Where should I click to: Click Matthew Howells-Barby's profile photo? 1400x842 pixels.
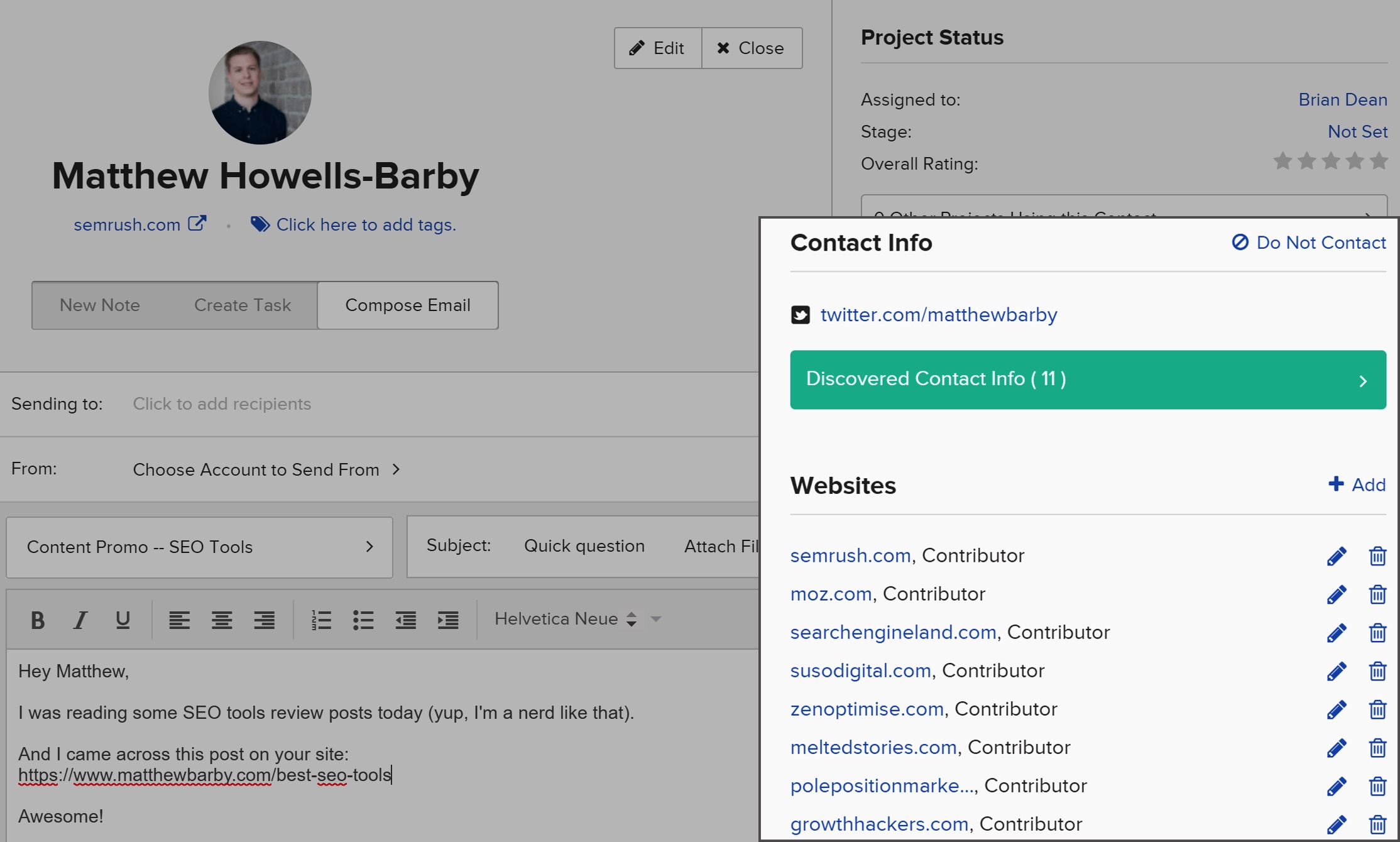[x=260, y=93]
